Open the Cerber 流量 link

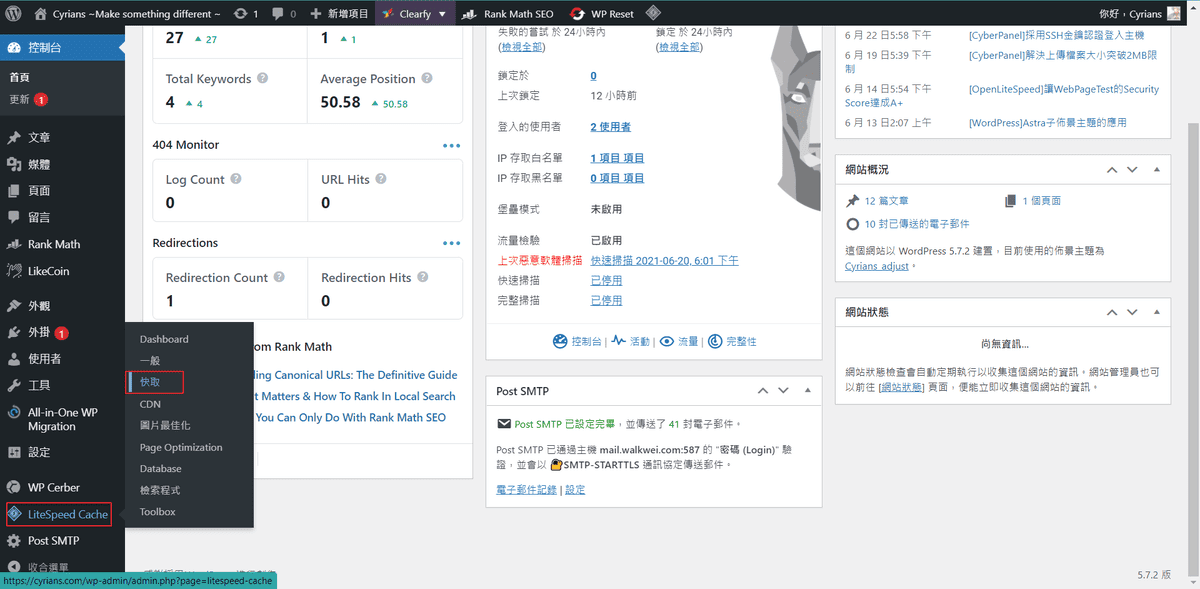(680, 341)
